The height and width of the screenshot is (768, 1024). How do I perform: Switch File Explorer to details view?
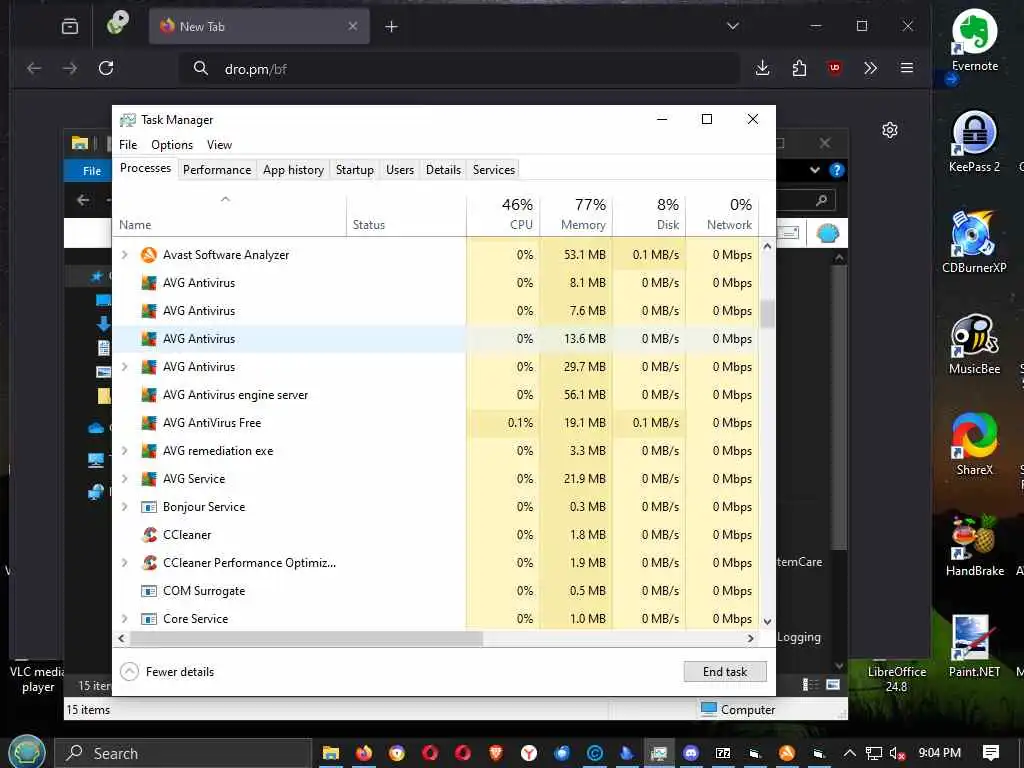click(810, 684)
